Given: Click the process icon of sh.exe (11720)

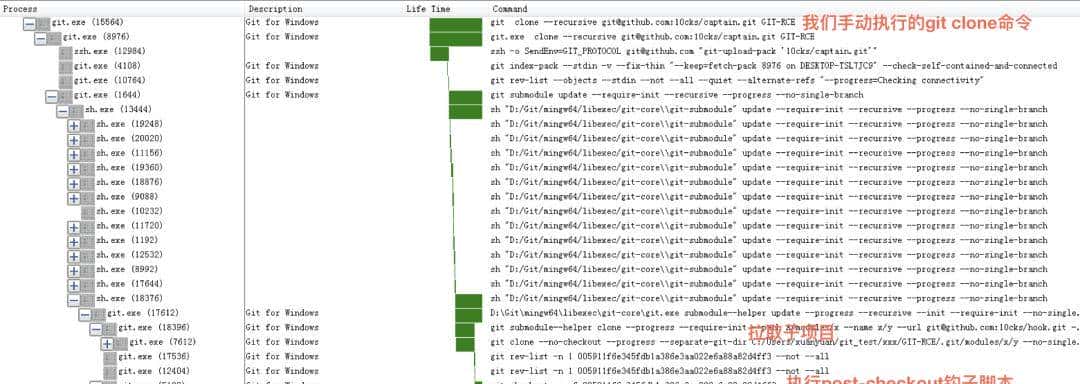Looking at the screenshot, I should pyautogui.click(x=87, y=226).
